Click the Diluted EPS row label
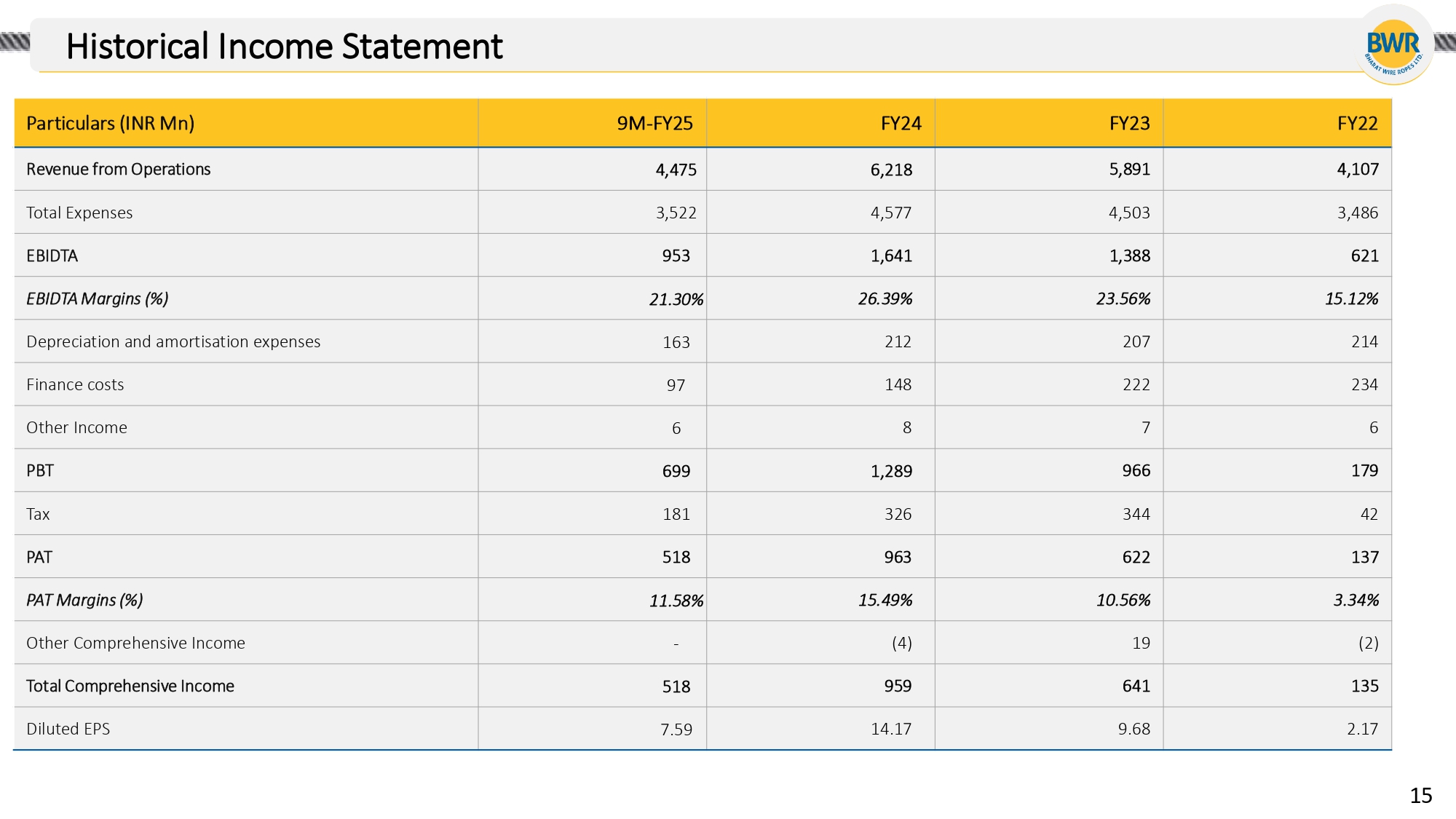This screenshot has width=1456, height=819. pos(68,729)
